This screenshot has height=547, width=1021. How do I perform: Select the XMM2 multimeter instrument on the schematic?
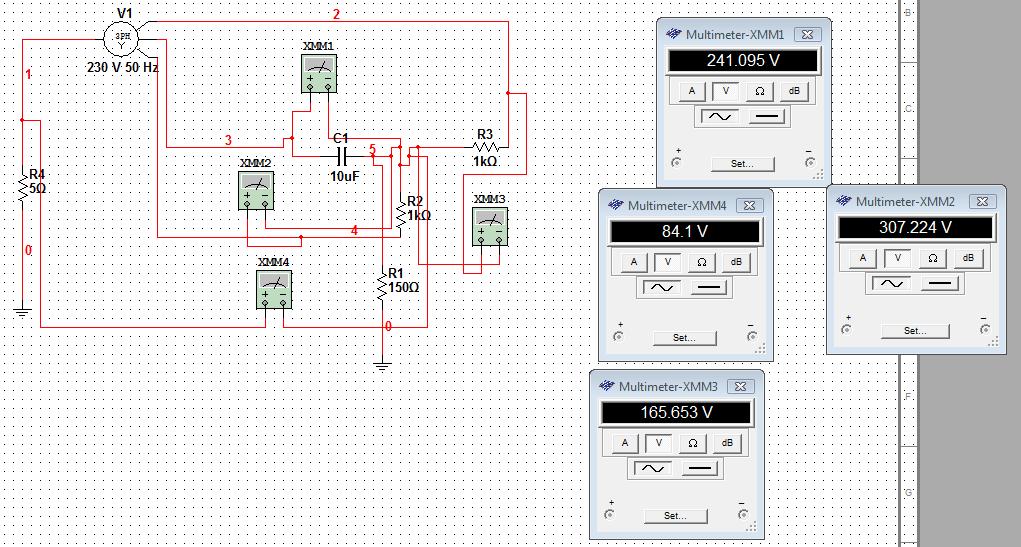(x=256, y=188)
